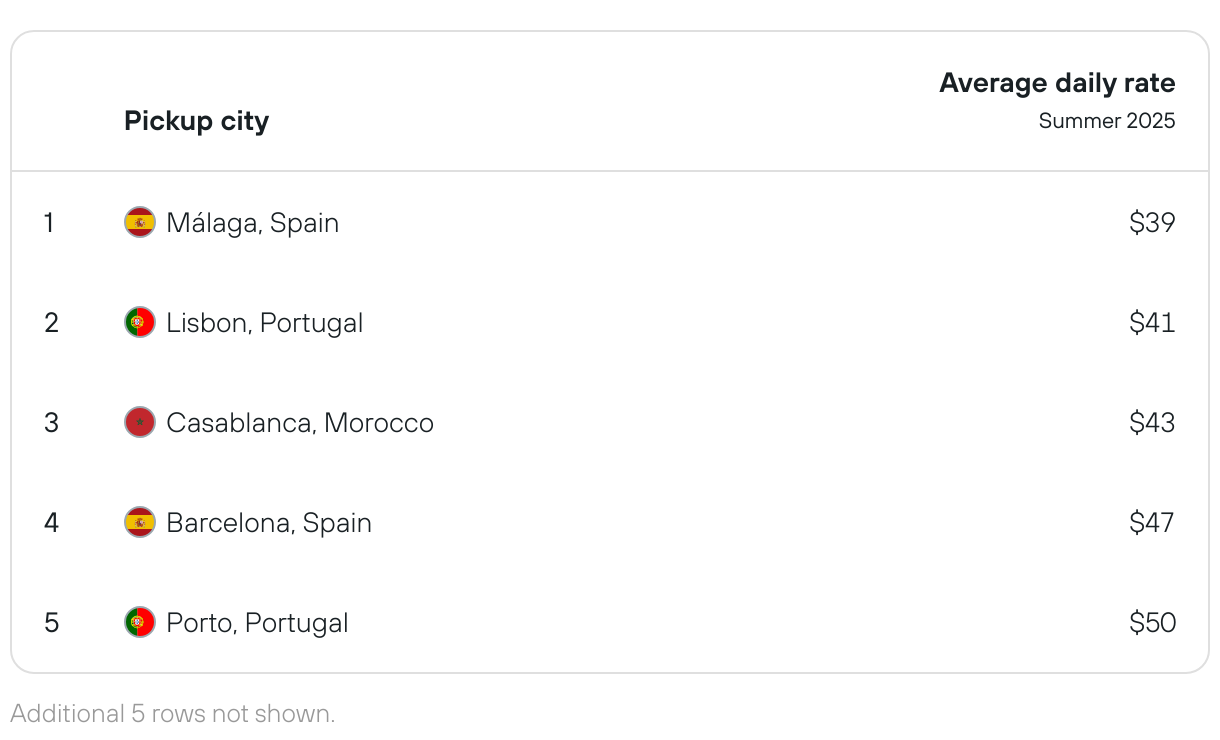Select the Málaga, Spain city name
The width and height of the screenshot is (1220, 740).
pos(253,223)
